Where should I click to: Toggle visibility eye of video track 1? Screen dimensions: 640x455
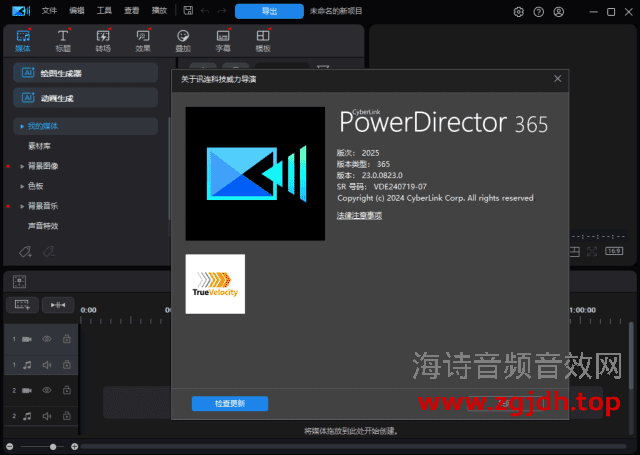click(47, 339)
